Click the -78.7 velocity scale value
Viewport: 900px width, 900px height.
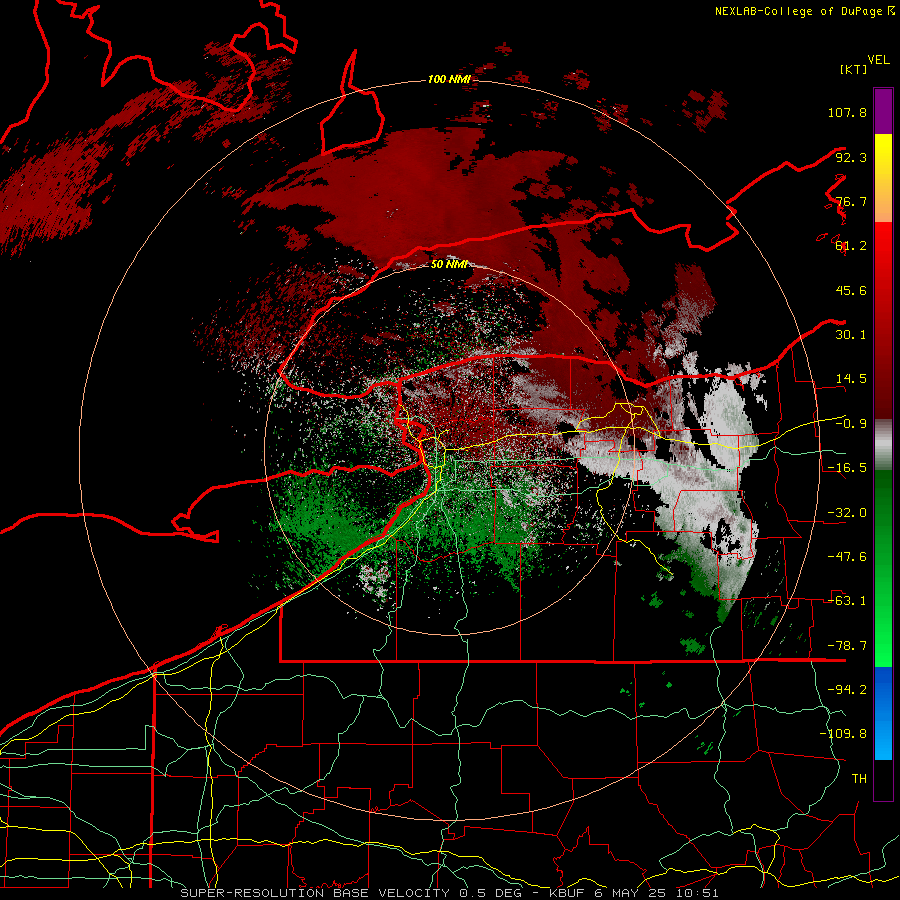[847, 646]
